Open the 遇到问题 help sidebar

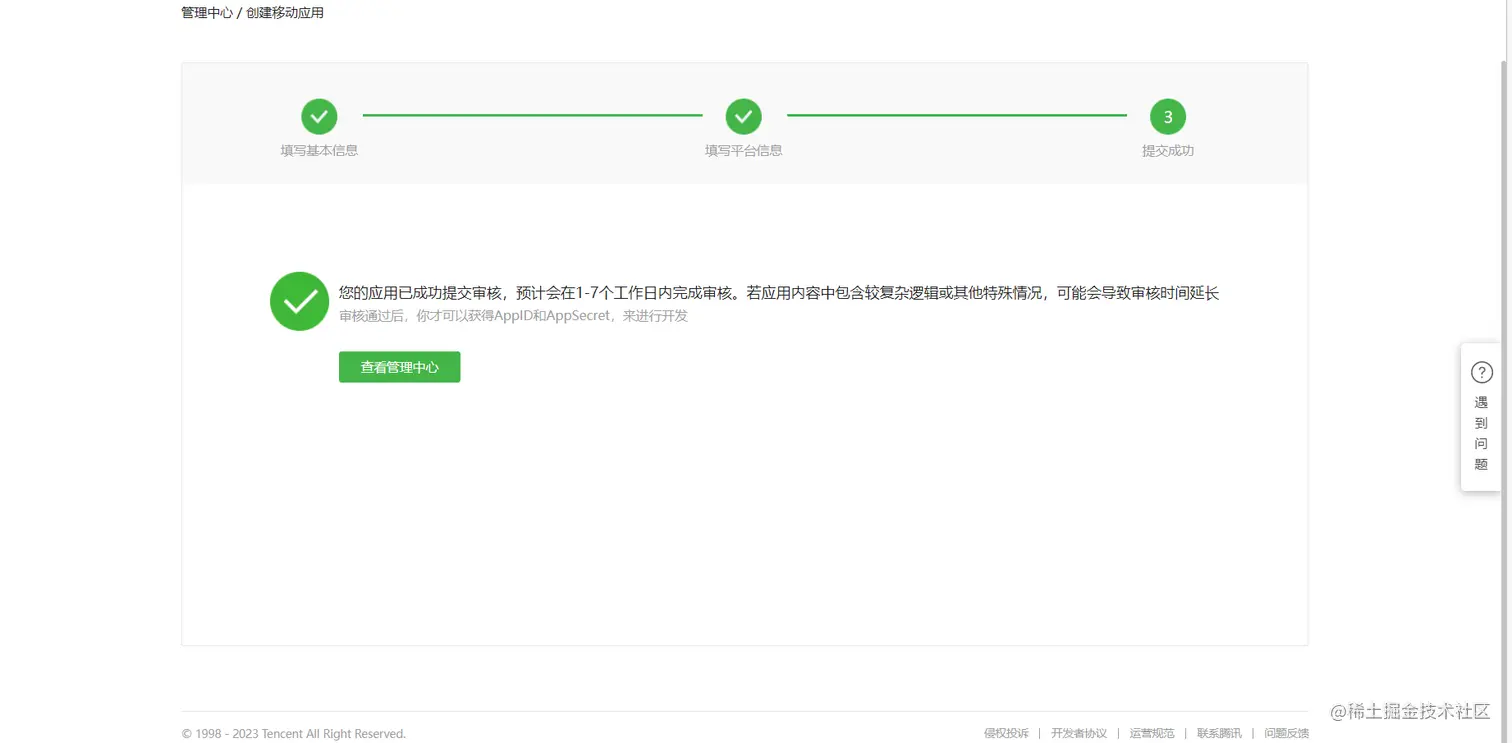[x=1481, y=433]
